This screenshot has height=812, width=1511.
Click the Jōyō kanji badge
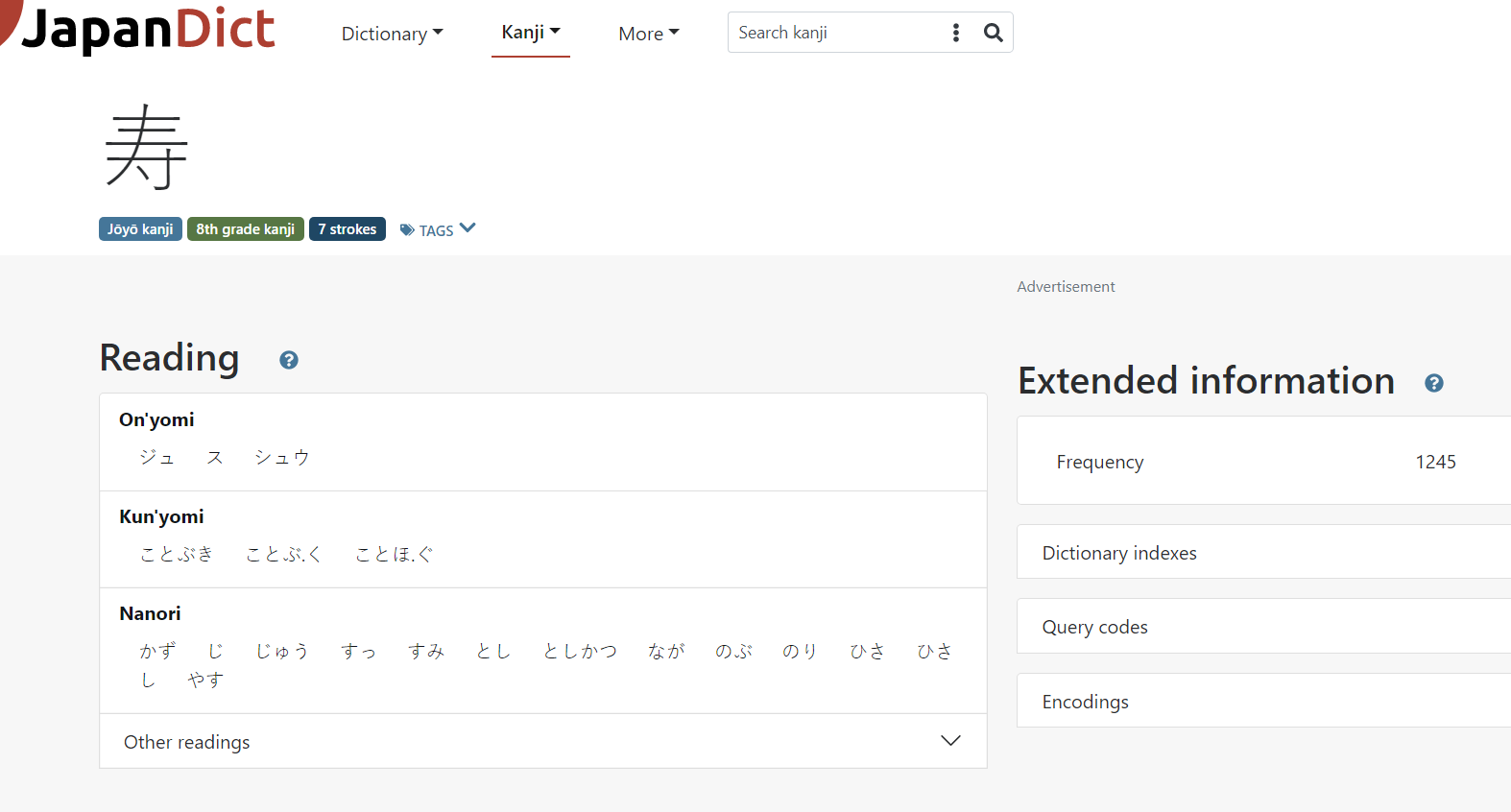140,229
